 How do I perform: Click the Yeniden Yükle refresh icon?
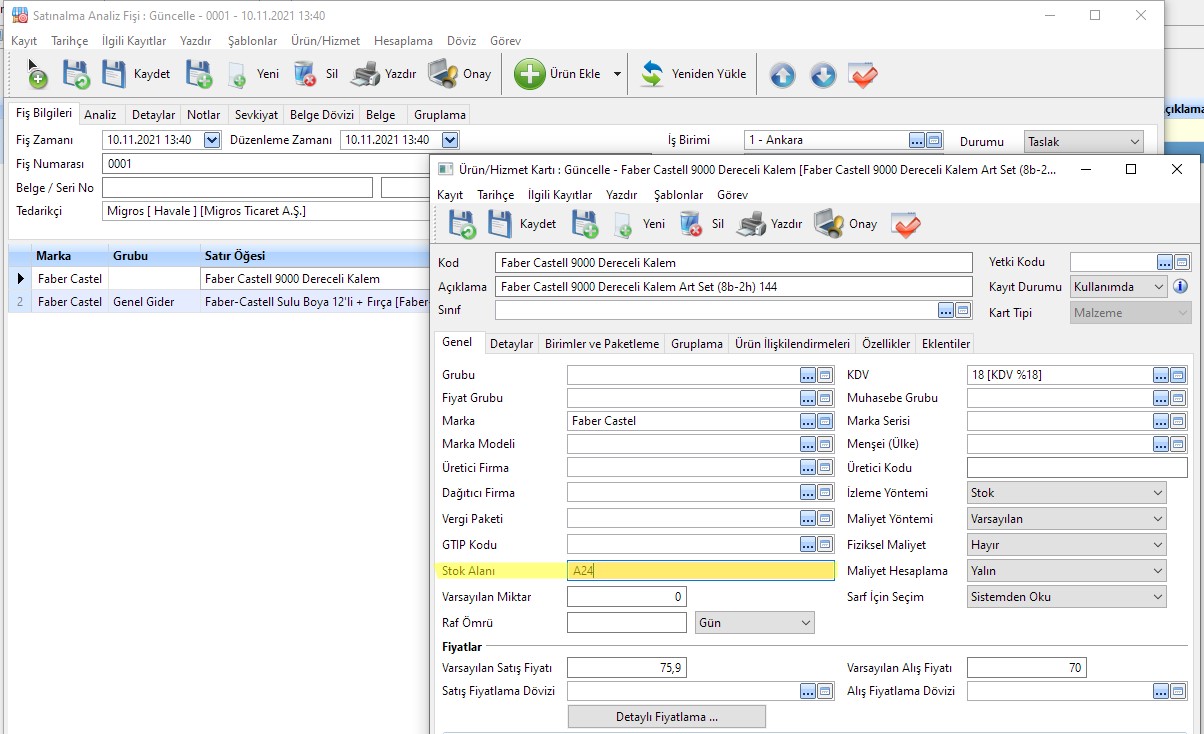653,75
